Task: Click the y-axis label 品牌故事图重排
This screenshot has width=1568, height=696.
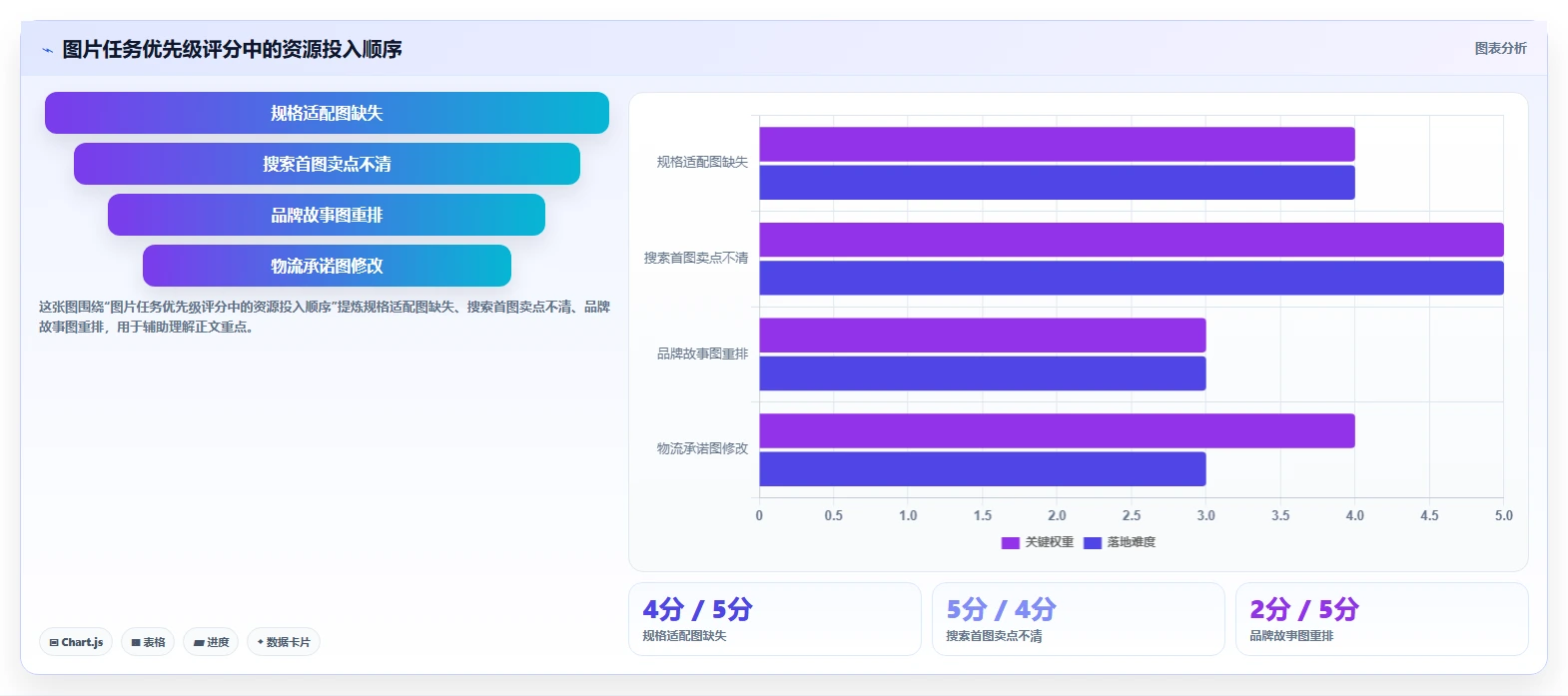Action: (702, 353)
